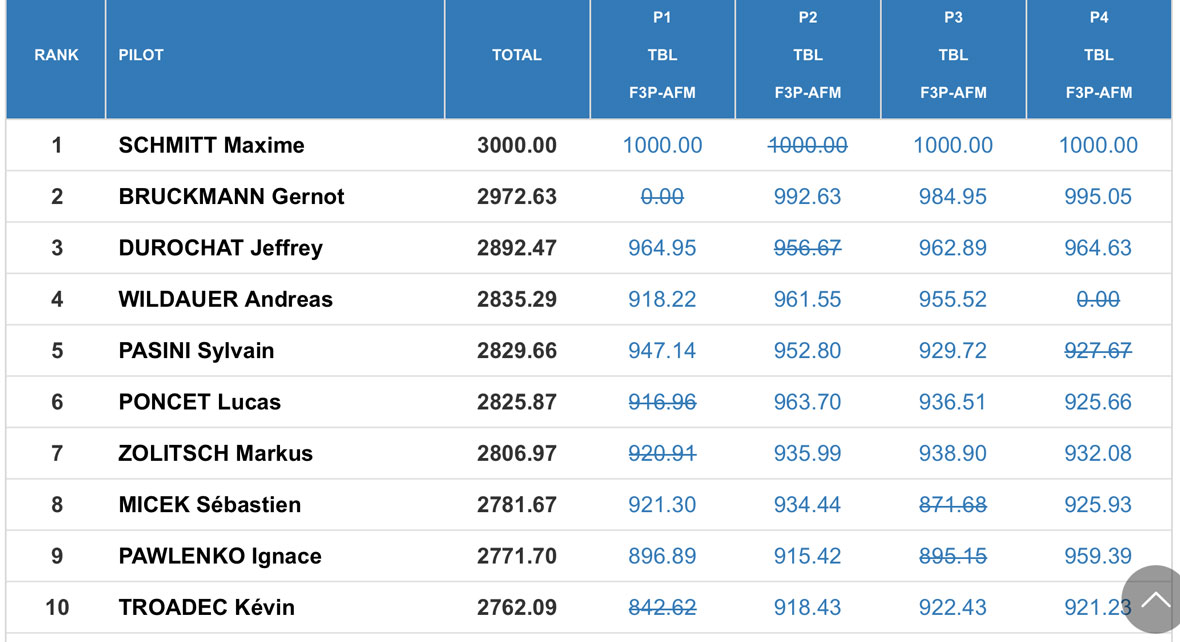Image resolution: width=1180 pixels, height=642 pixels.
Task: Open SCHMITT Maxime's struck-through P2 score
Action: click(x=807, y=145)
